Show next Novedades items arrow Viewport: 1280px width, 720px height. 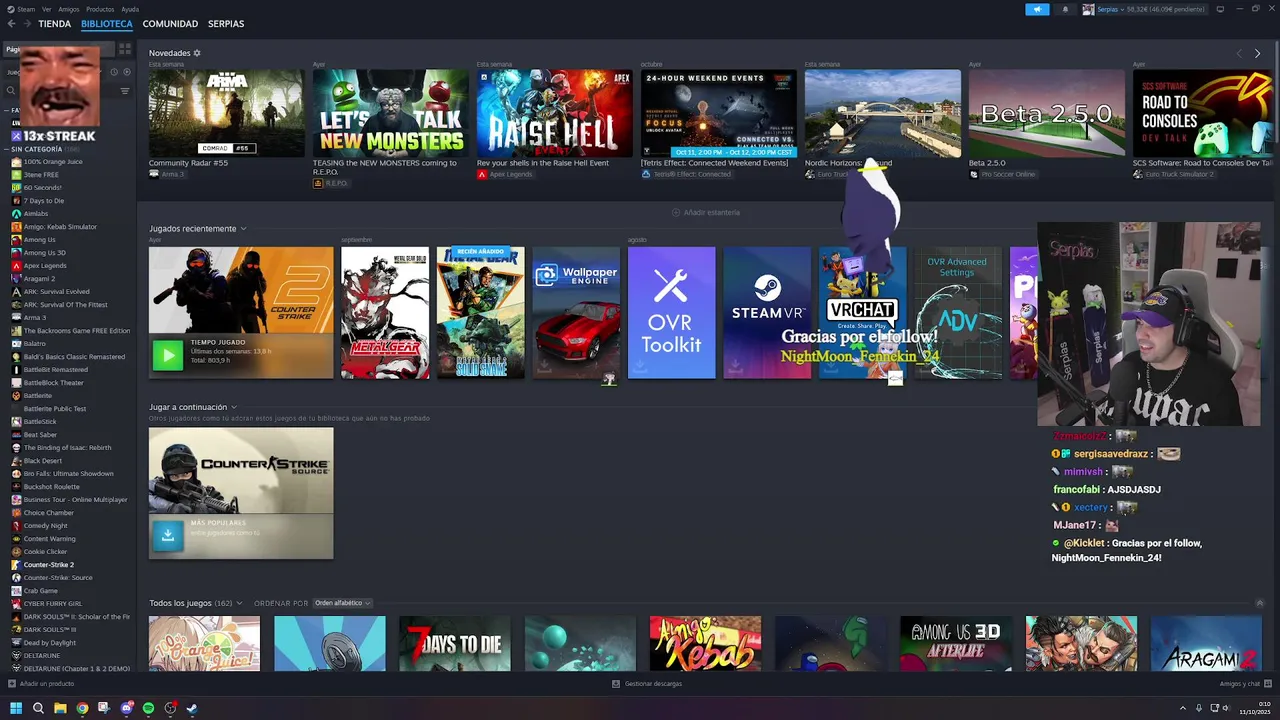point(1257,54)
